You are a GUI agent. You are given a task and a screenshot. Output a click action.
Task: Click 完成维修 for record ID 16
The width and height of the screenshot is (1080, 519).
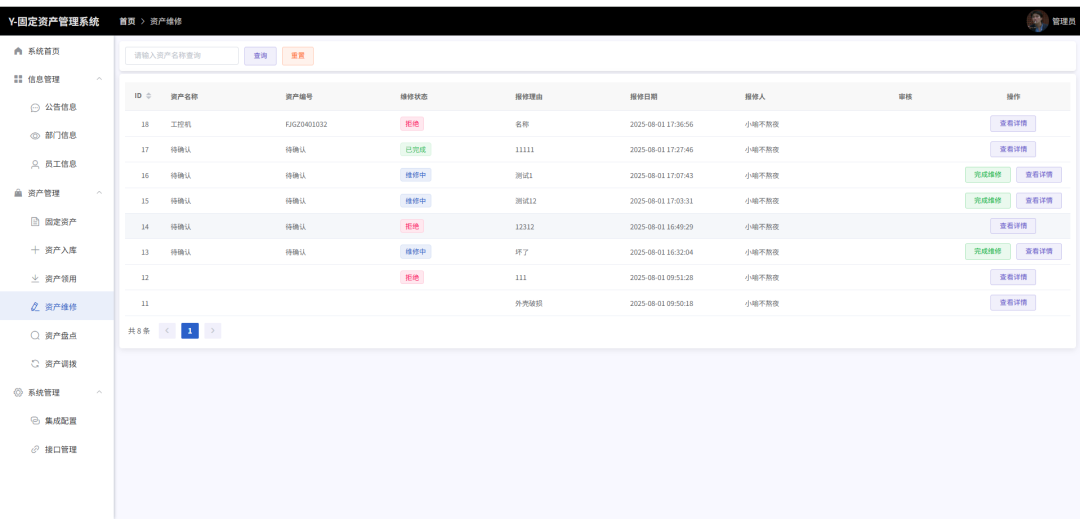coord(988,175)
